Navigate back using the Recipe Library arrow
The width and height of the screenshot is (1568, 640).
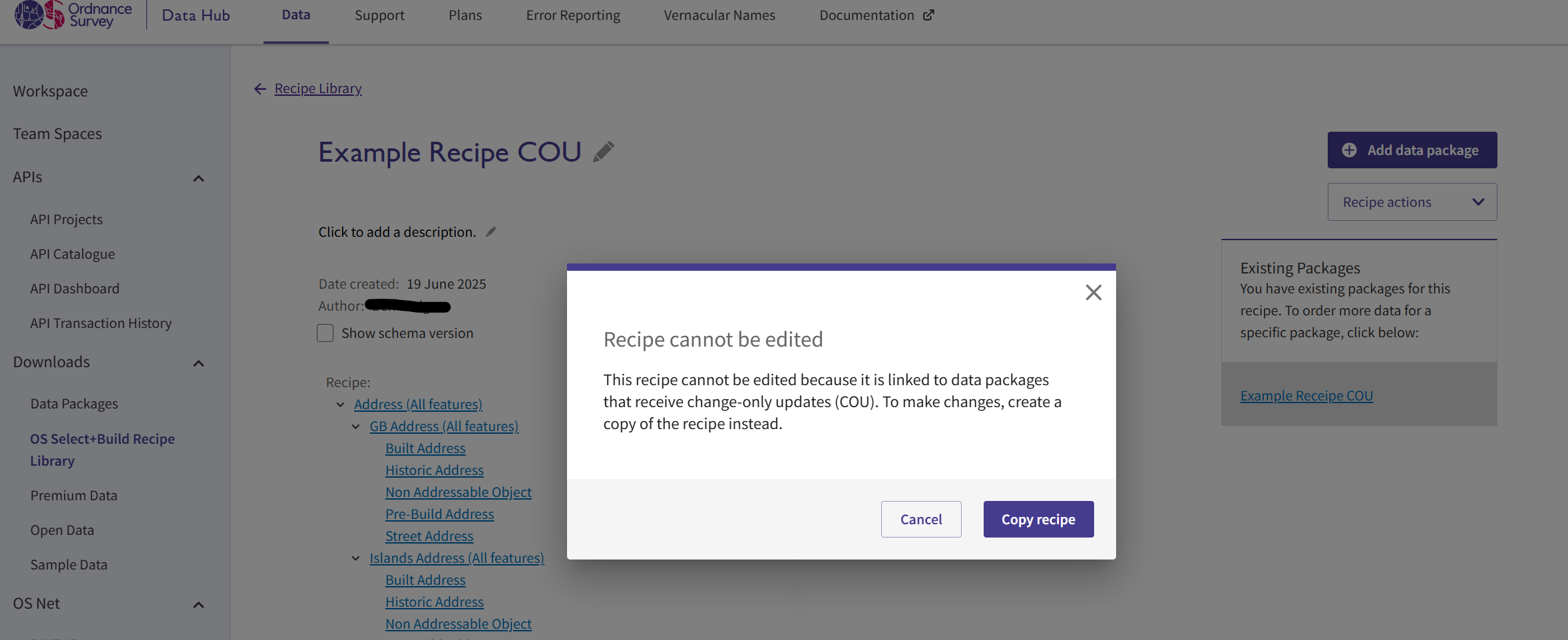click(260, 88)
